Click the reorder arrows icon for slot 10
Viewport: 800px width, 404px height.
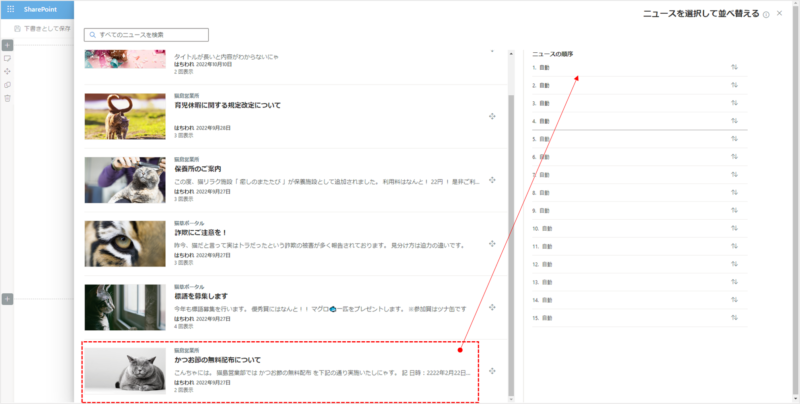tap(734, 228)
